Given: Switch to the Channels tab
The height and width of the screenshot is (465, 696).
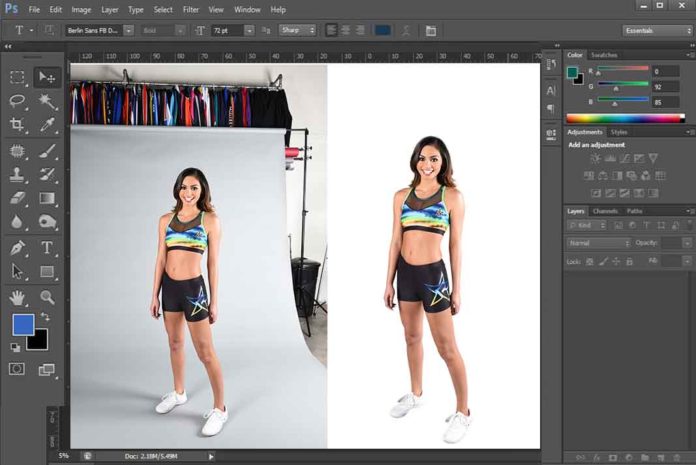Looking at the screenshot, I should 605,211.
